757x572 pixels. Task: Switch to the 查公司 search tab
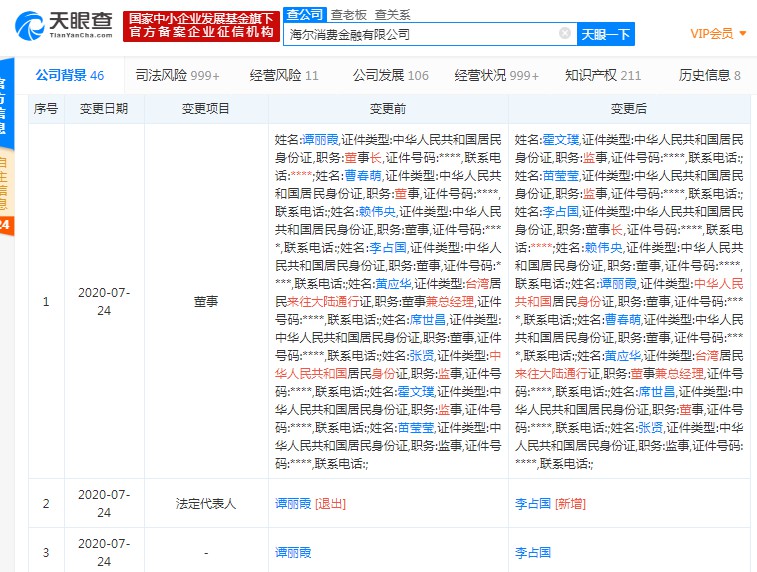click(305, 14)
